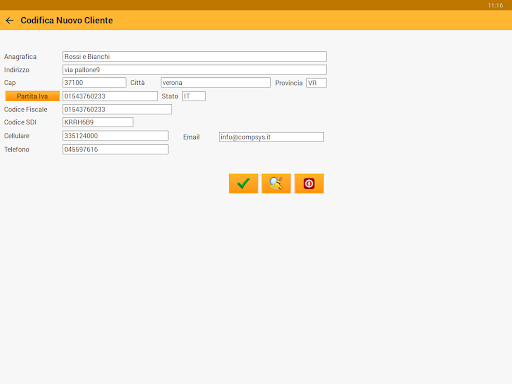Click the Email label

191,137
